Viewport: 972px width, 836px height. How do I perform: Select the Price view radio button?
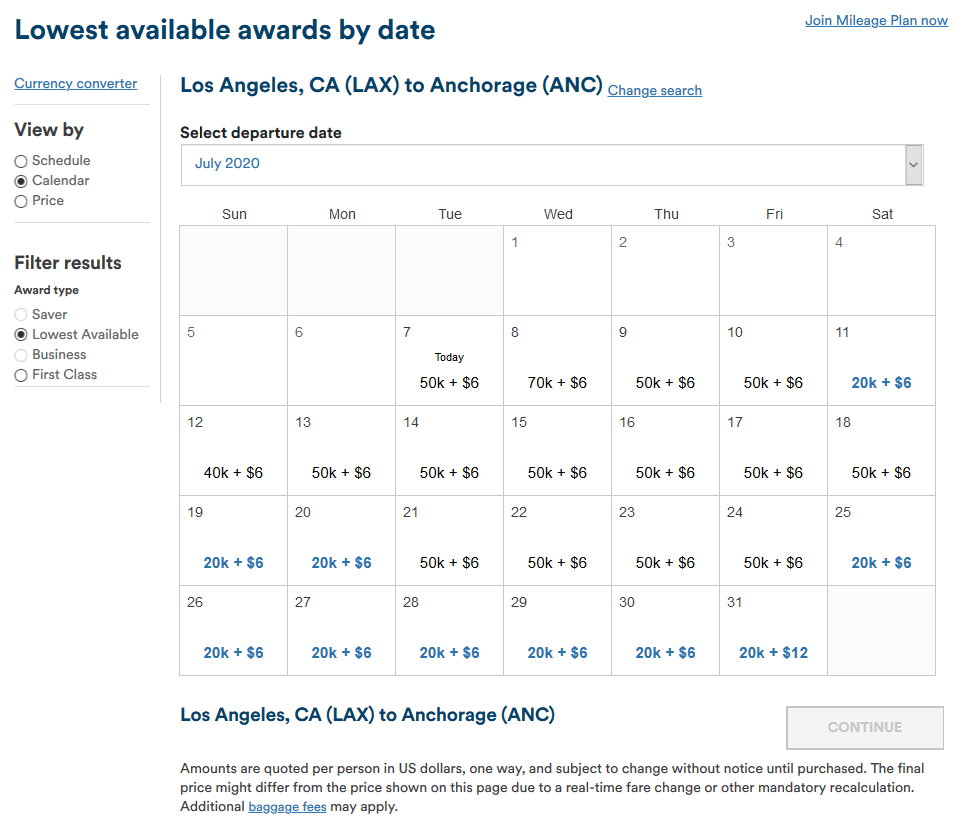point(21,201)
